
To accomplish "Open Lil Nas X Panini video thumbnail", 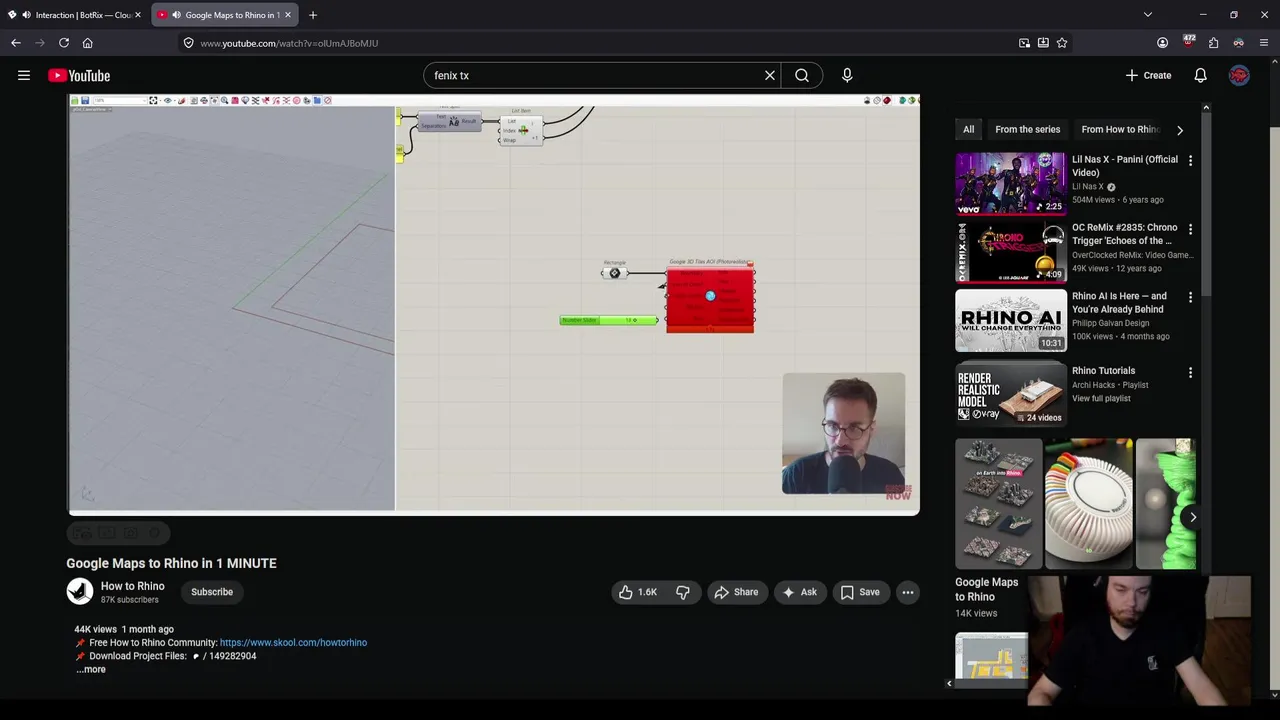I will click(x=1010, y=184).
